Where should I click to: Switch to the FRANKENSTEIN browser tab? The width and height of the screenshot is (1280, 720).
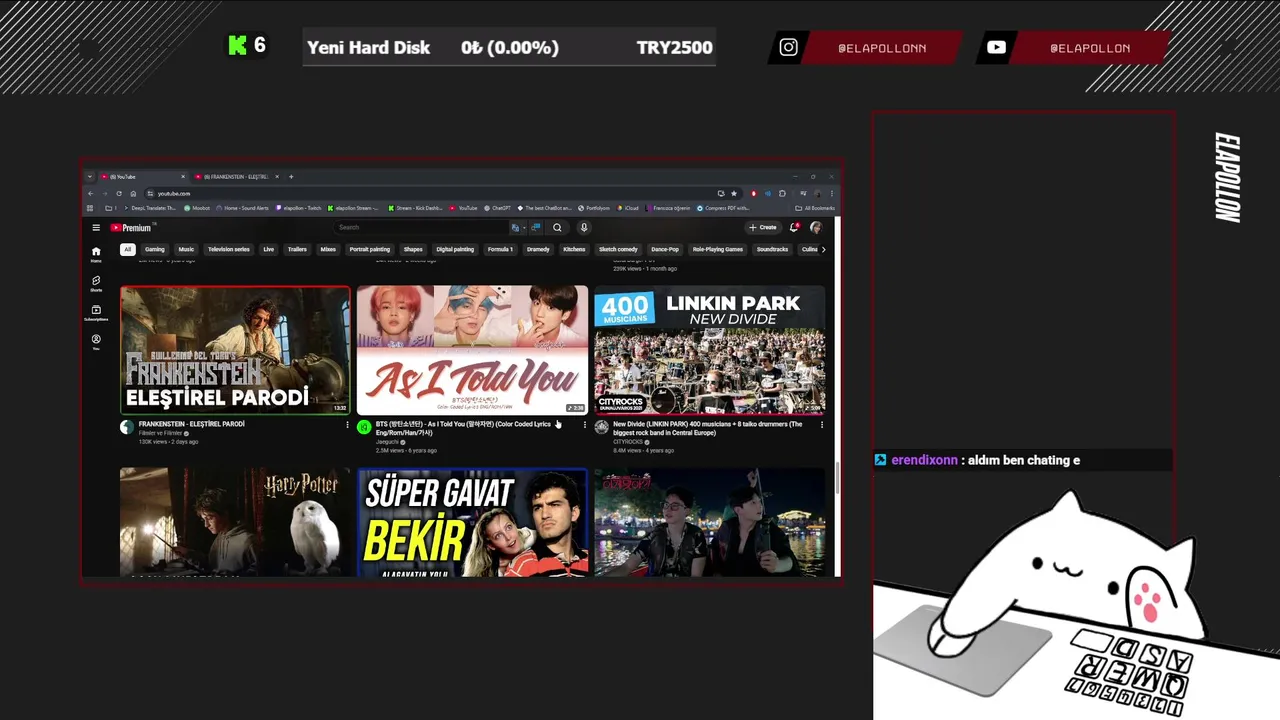pos(236,177)
